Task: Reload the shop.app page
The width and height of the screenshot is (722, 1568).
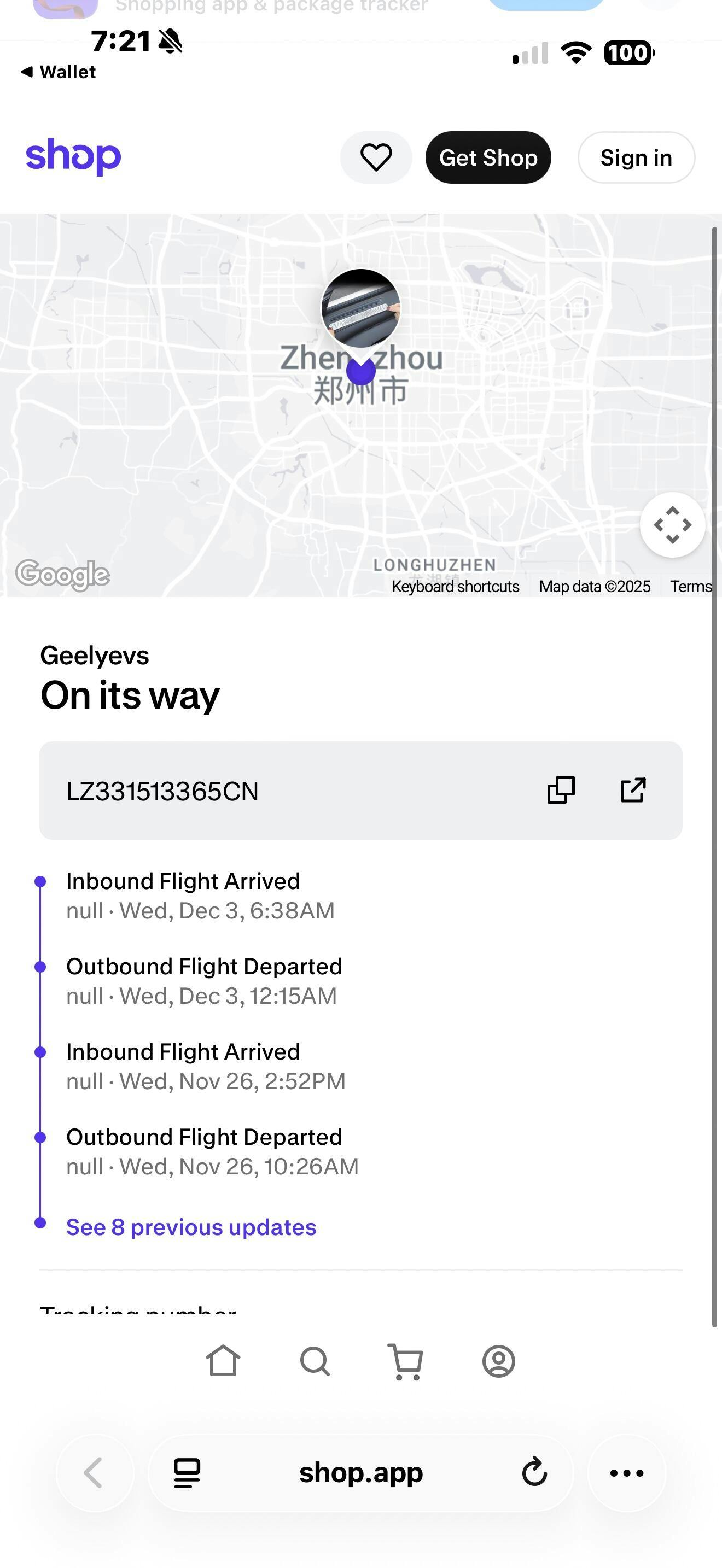Action: point(534,1473)
